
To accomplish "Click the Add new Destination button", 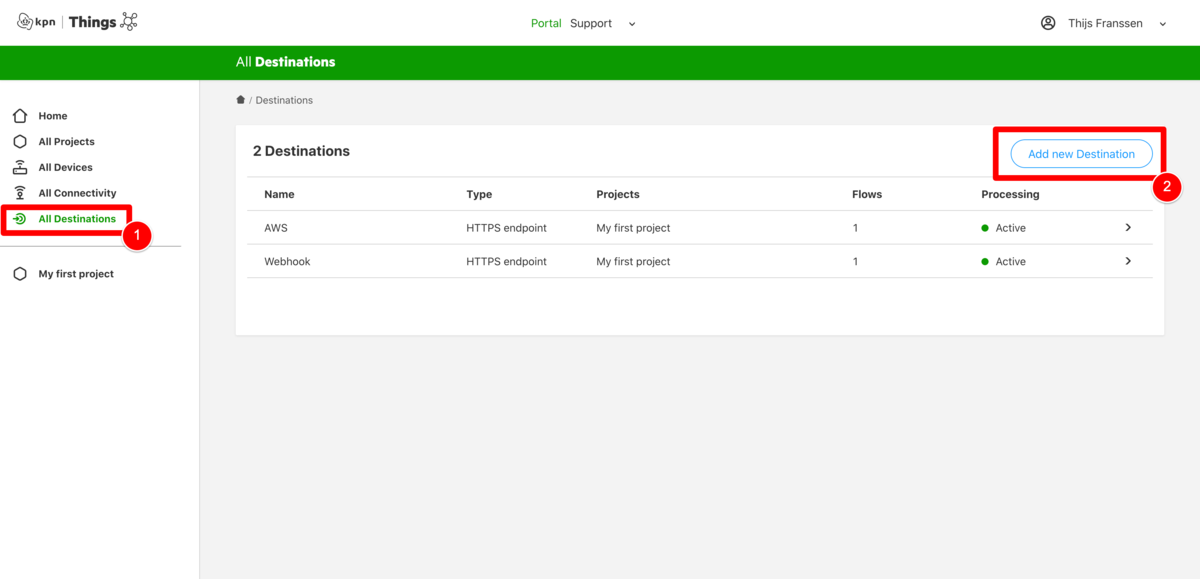I will click(x=1081, y=154).
